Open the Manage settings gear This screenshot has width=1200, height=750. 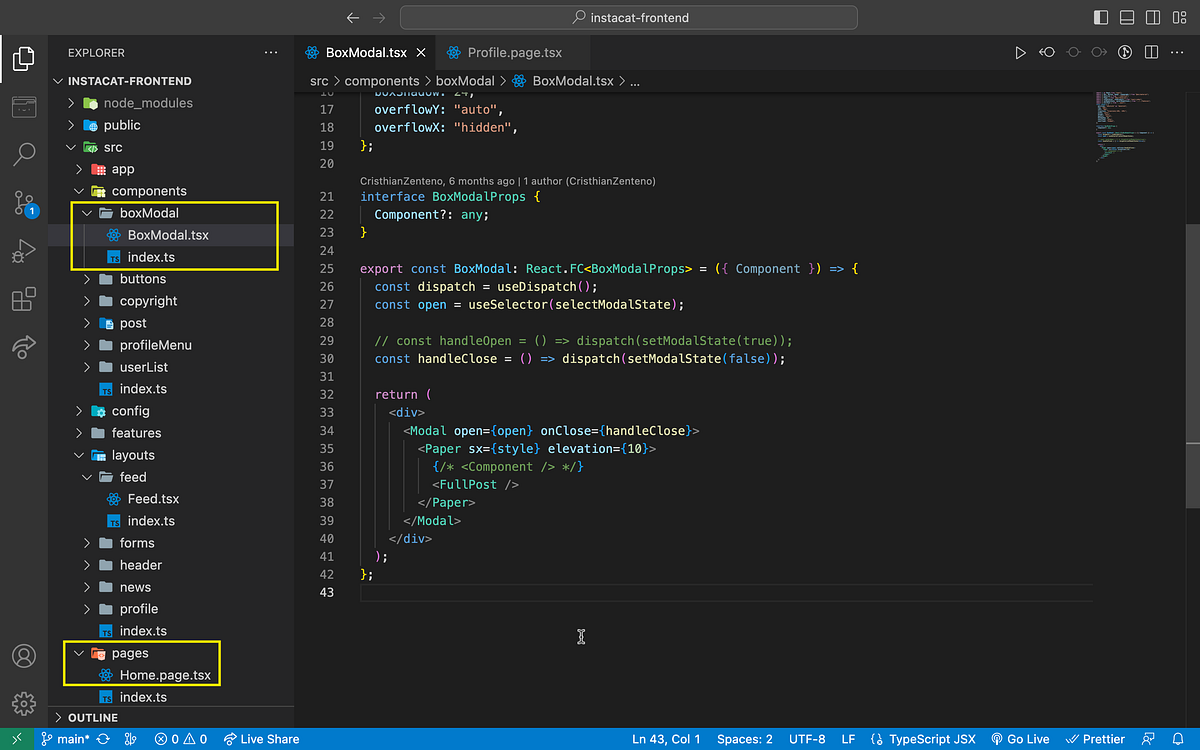tap(22, 702)
